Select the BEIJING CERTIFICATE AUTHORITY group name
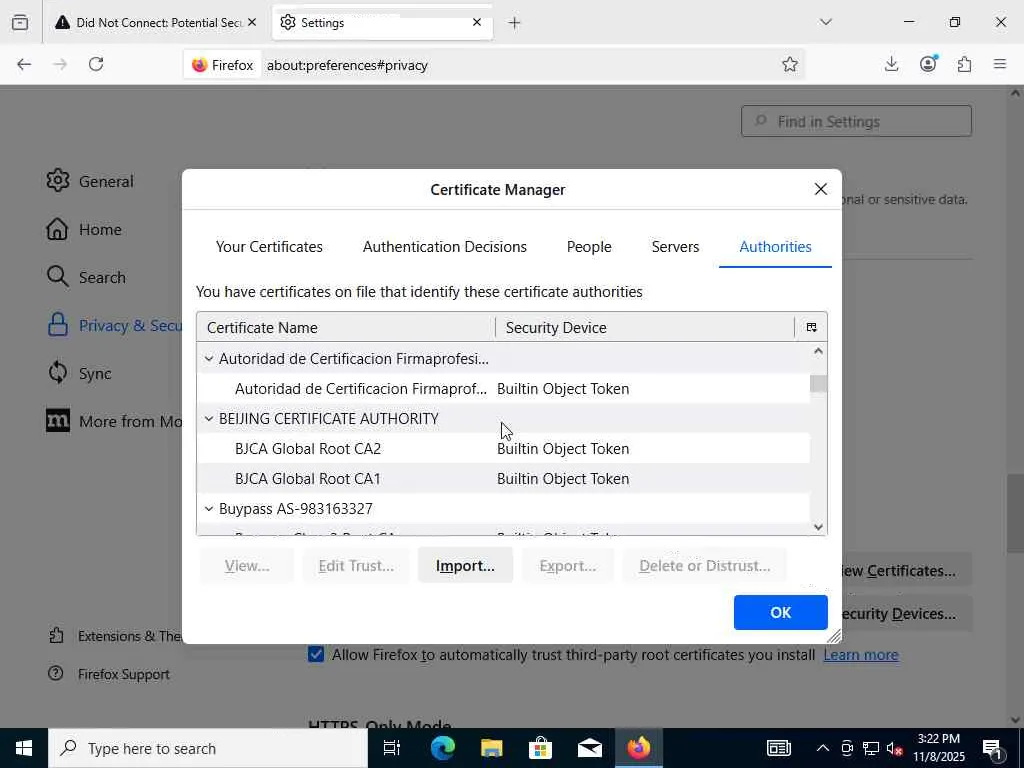Screen dimensions: 1024x768 tap(328, 419)
